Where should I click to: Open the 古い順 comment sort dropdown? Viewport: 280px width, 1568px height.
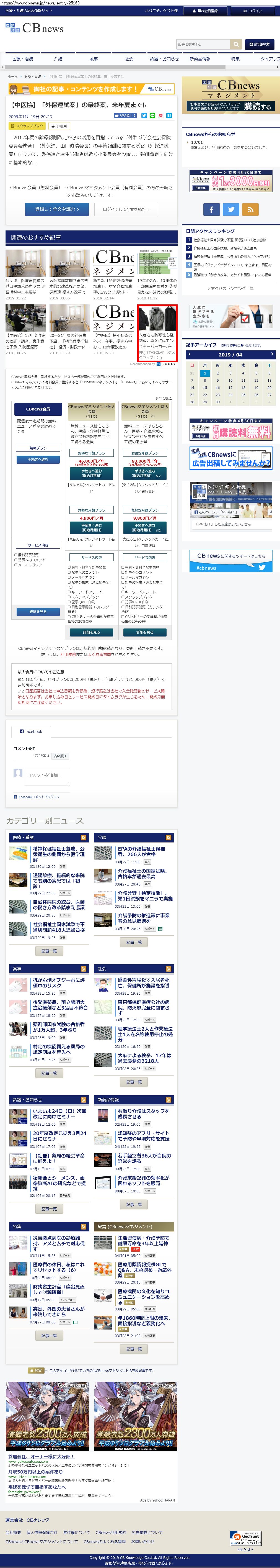click(x=60, y=755)
